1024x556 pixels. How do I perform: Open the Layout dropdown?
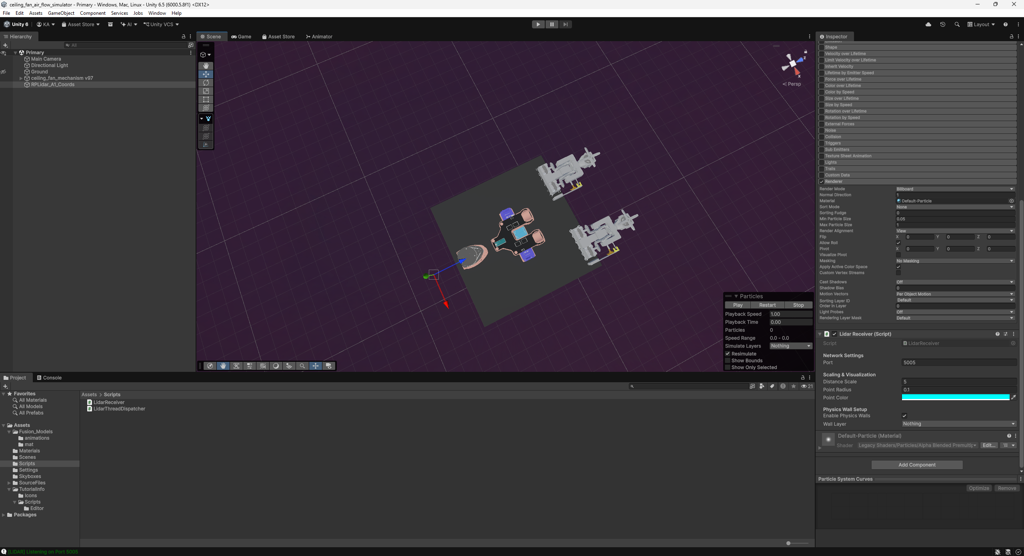[981, 24]
